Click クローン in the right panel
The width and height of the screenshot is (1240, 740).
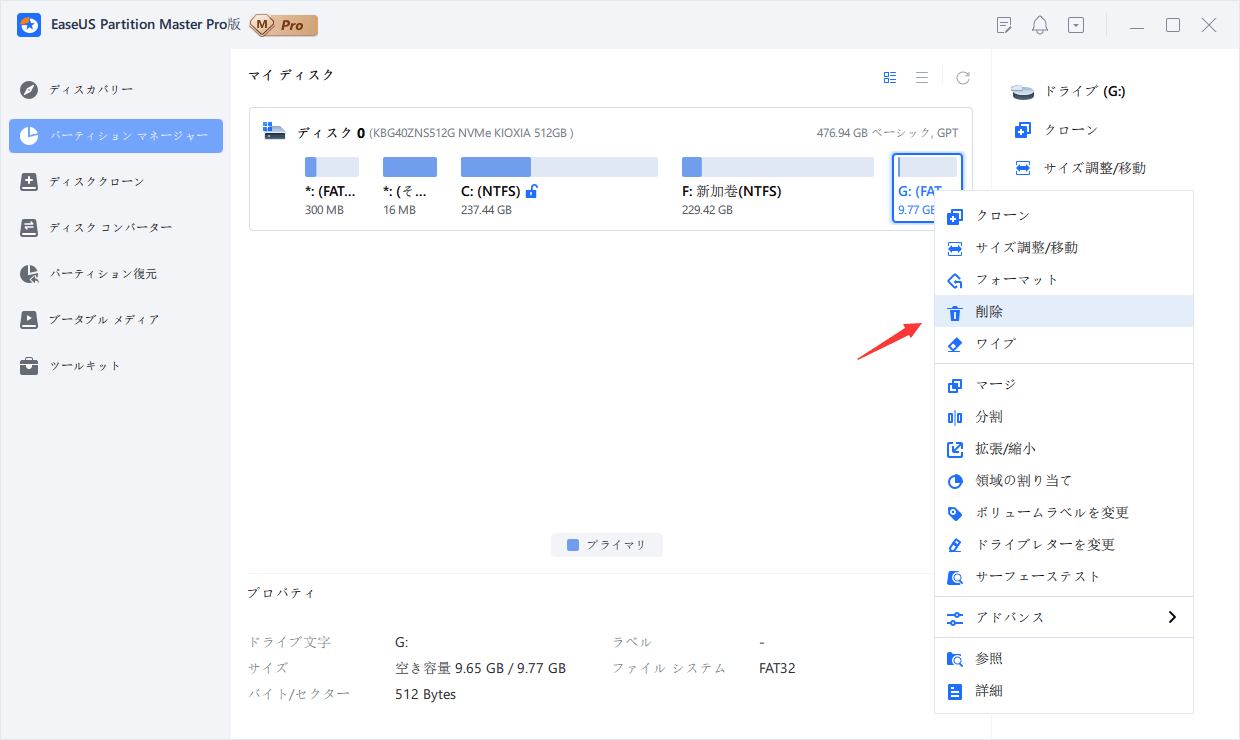click(x=1070, y=130)
